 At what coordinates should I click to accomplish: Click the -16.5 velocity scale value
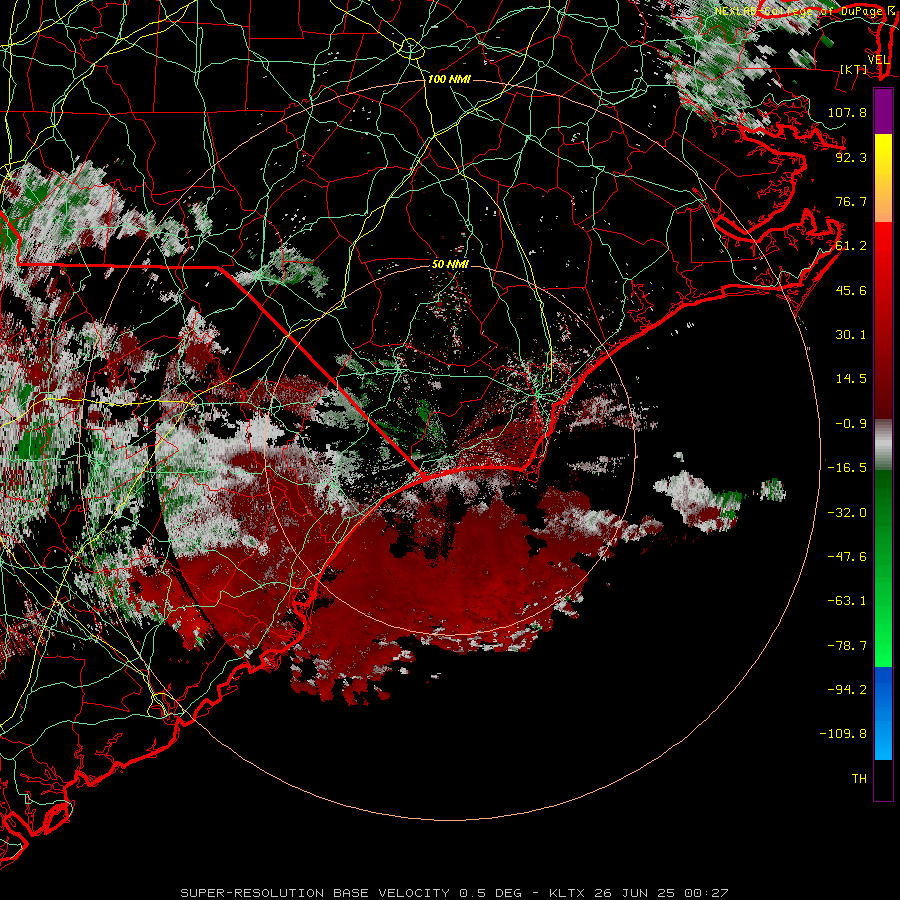(x=847, y=468)
